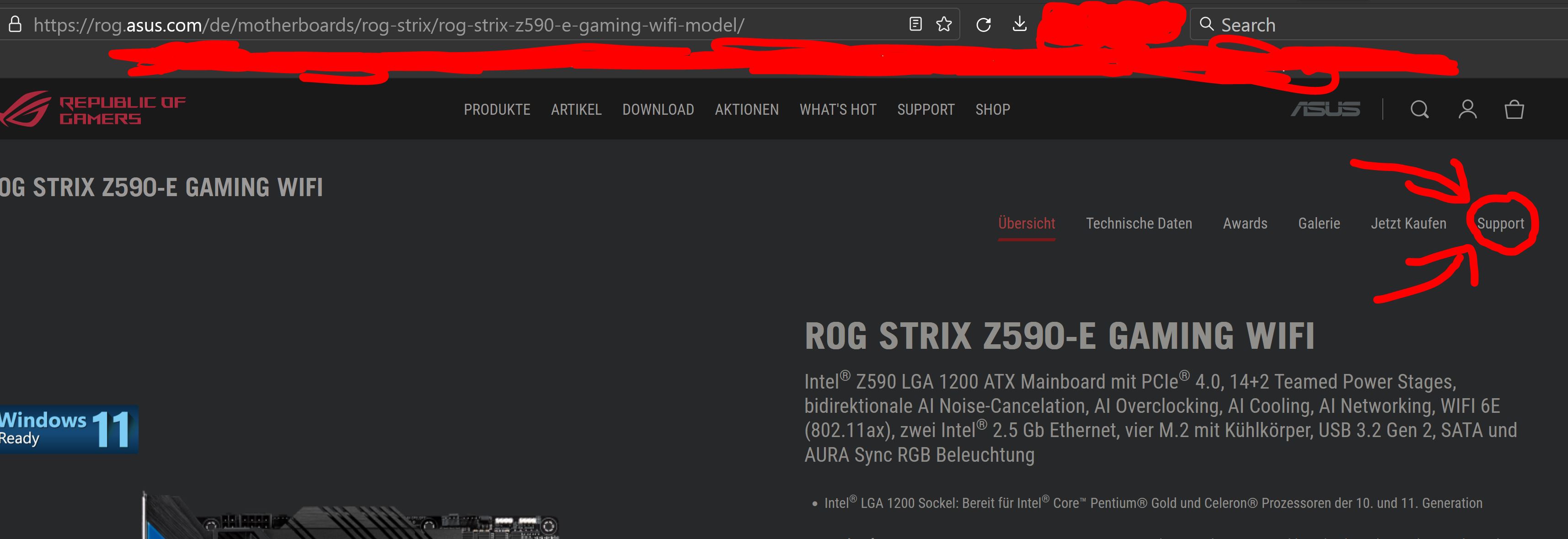Open the shopping bag cart icon
The height and width of the screenshot is (539, 1568).
click(1514, 110)
